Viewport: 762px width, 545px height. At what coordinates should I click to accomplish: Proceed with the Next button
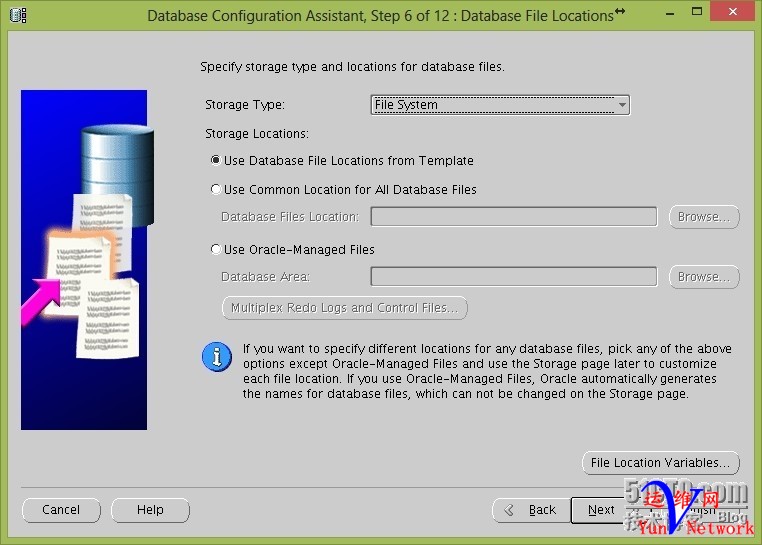tap(600, 510)
